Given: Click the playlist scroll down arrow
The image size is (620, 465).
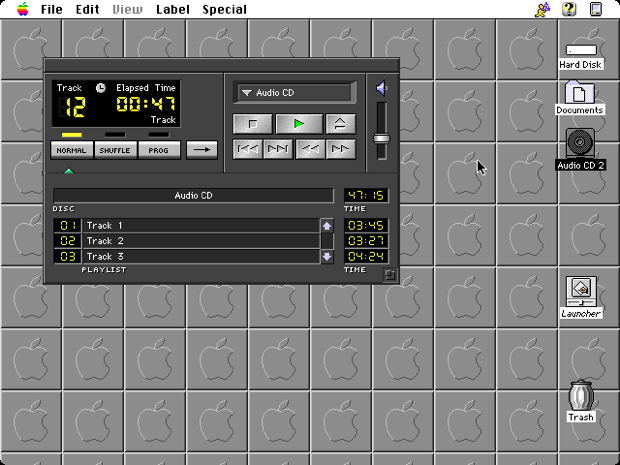Looking at the screenshot, I should [x=327, y=256].
